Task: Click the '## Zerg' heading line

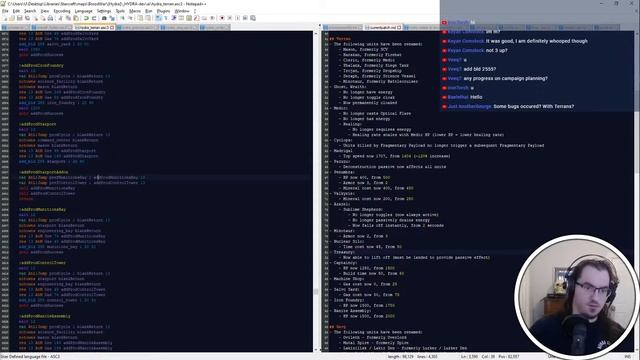Action: pyautogui.click(x=338, y=327)
